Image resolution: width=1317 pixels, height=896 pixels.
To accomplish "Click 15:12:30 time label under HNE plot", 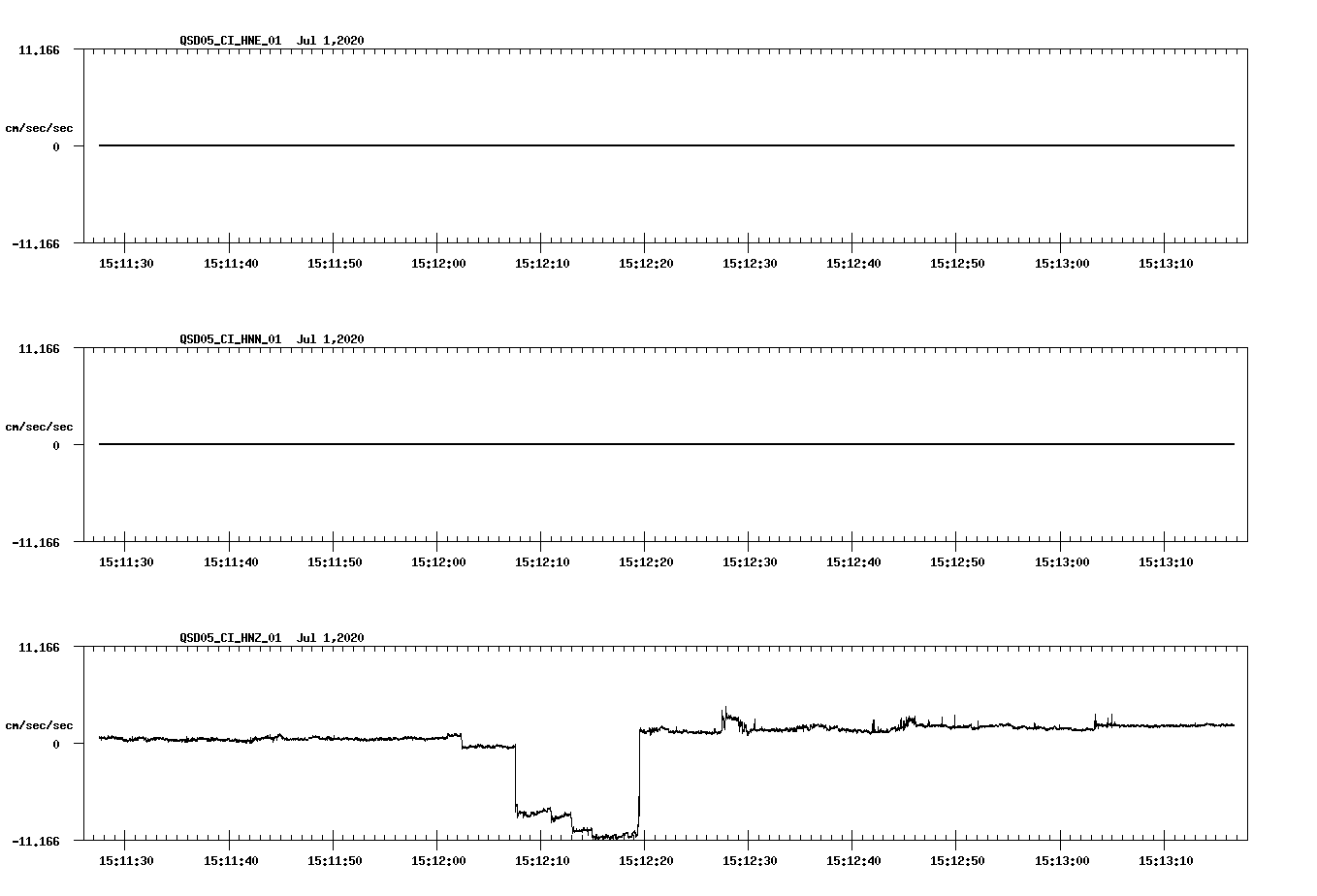I will [x=750, y=264].
